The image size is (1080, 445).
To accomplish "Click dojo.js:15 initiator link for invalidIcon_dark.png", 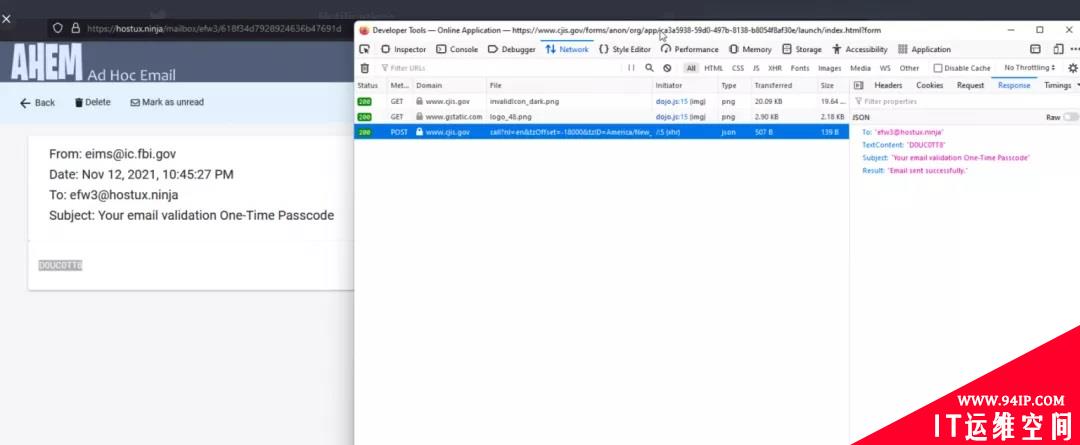I will click(x=672, y=101).
